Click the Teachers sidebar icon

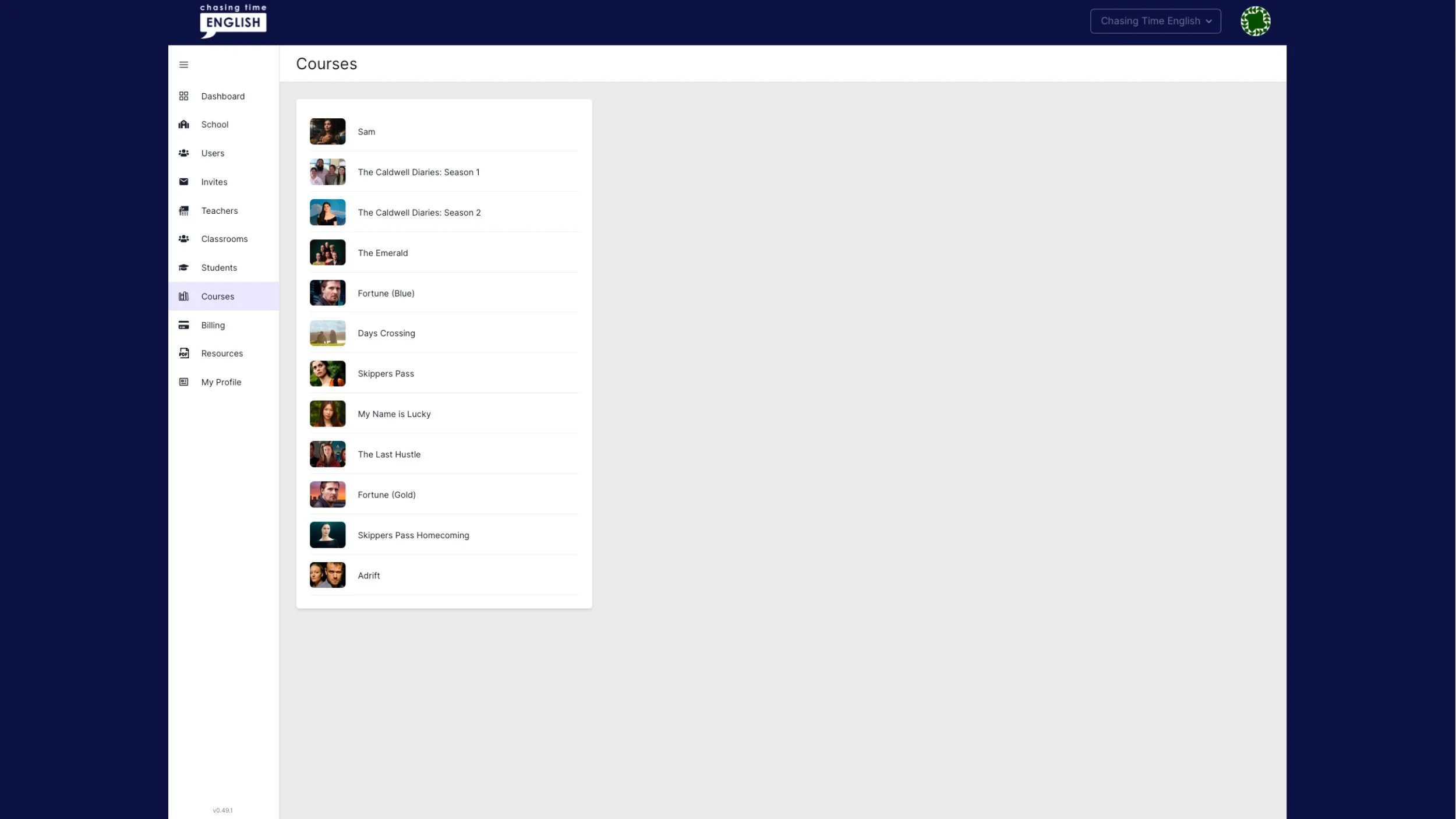click(183, 211)
